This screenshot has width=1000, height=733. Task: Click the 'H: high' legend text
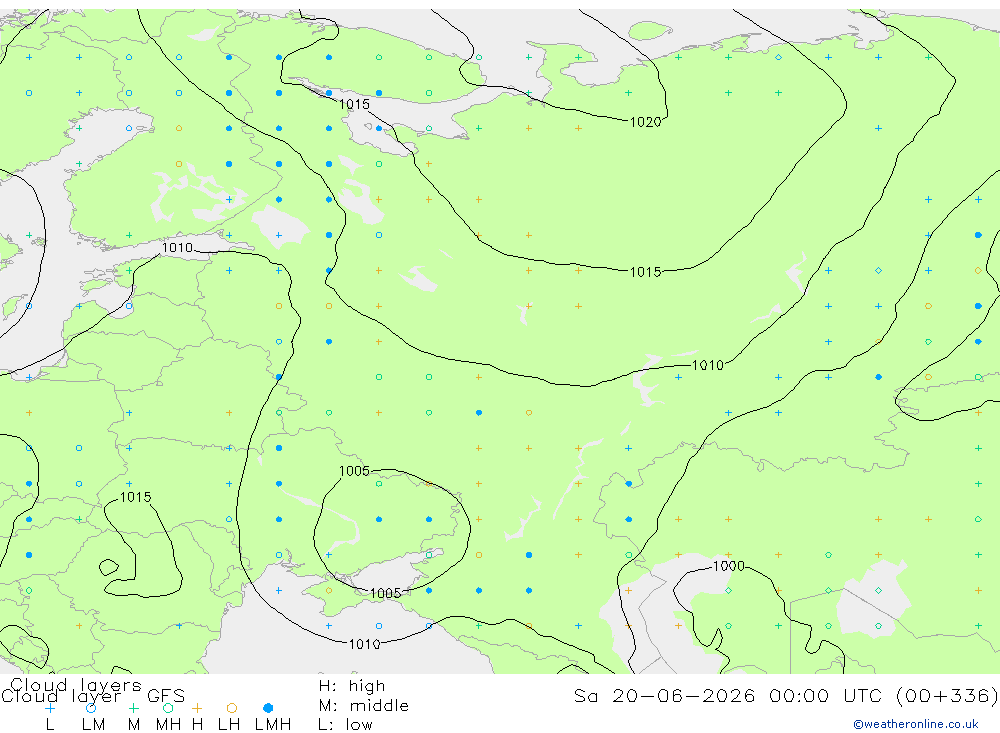(x=351, y=686)
